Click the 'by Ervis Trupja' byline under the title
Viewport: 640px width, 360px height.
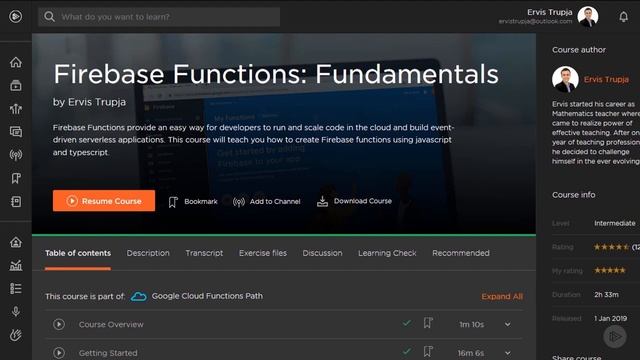[89, 102]
